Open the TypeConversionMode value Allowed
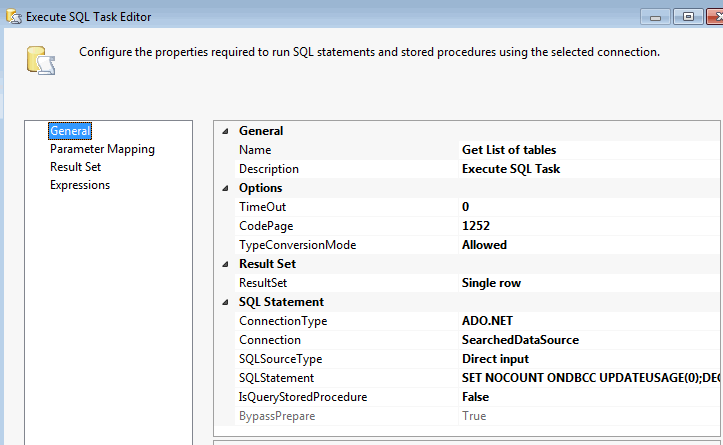Image resolution: width=723 pixels, height=445 pixels. [x=590, y=245]
